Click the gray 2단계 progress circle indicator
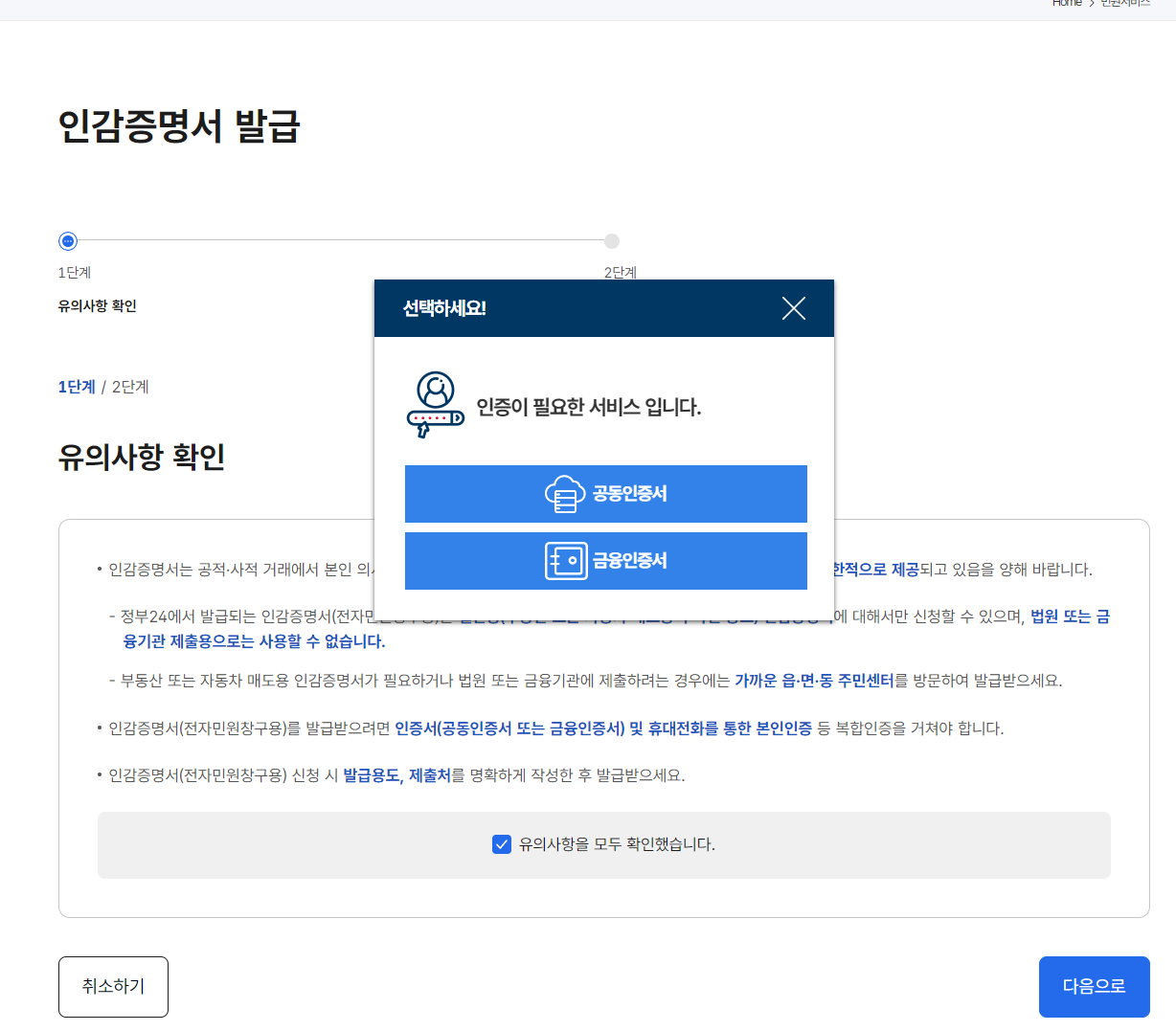1176x1031 pixels. click(612, 241)
